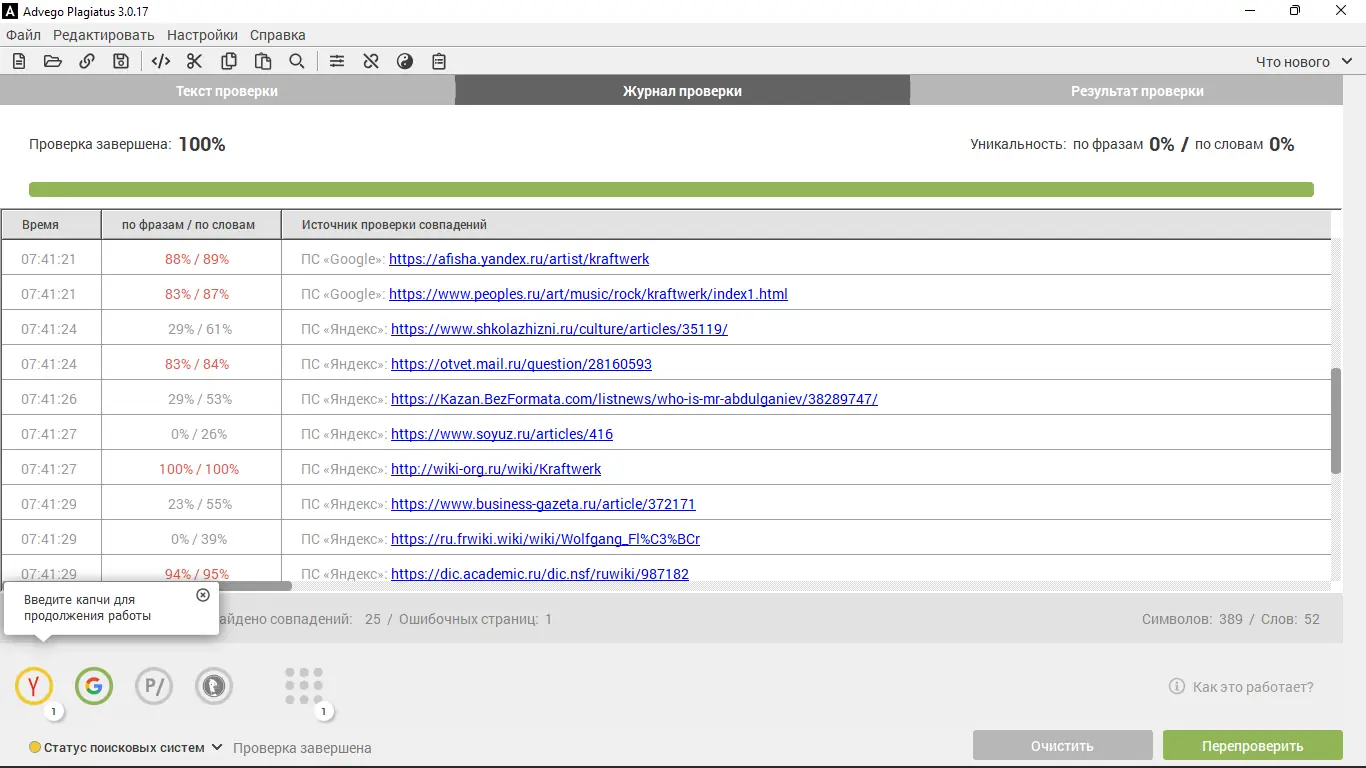
Task: Open the otvet.mail.ru question link
Action: click(x=521, y=364)
